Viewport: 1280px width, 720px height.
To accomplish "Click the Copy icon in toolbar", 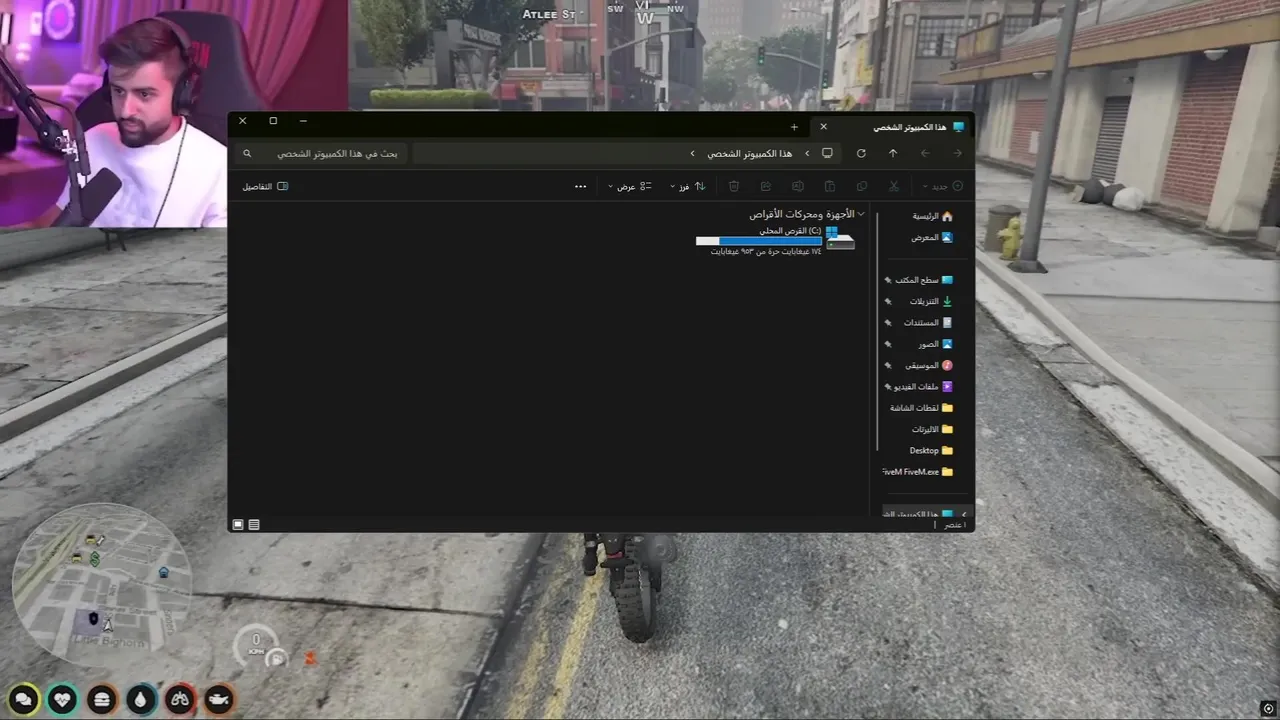I will point(862,186).
